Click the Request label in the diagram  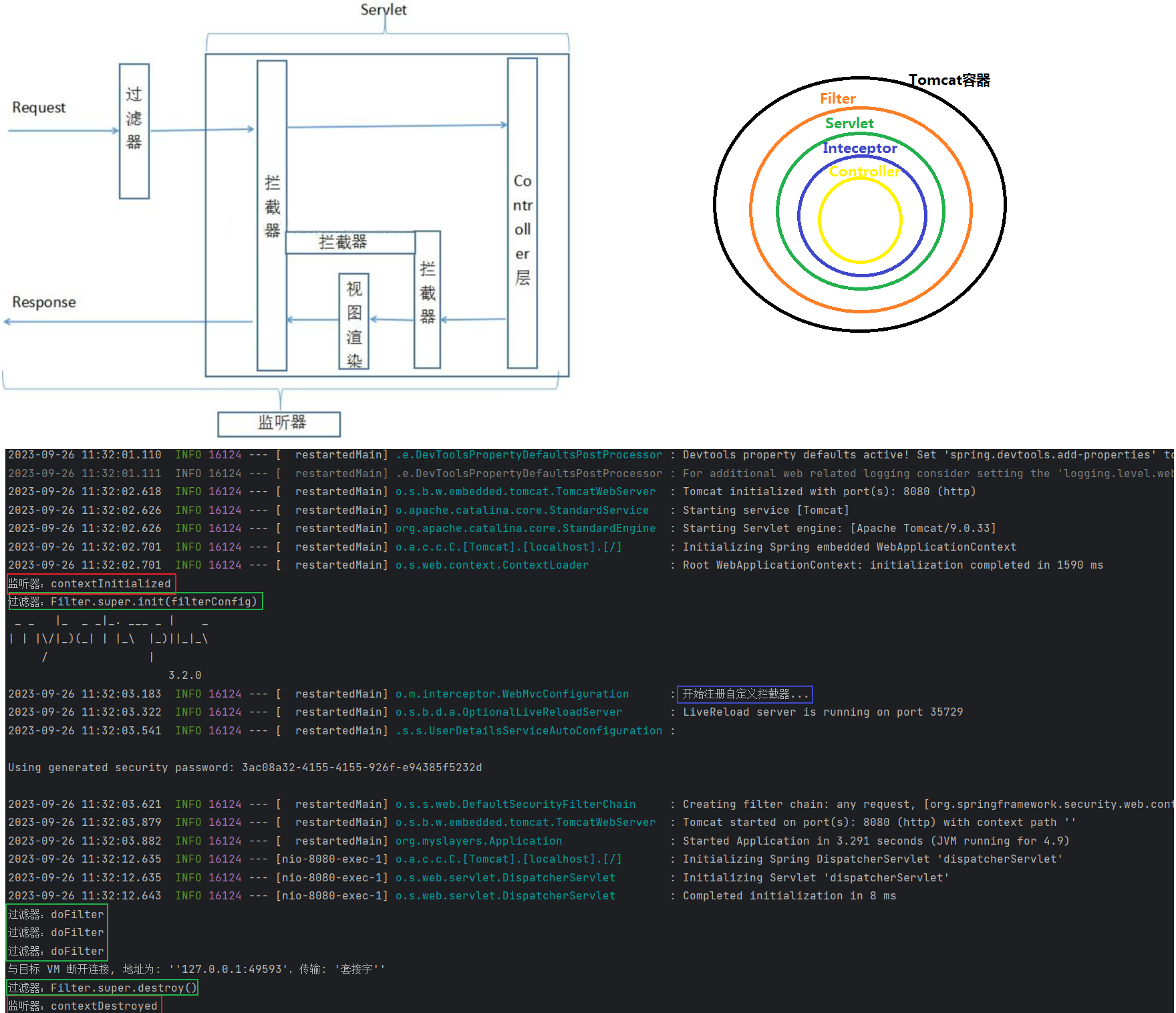[39, 108]
